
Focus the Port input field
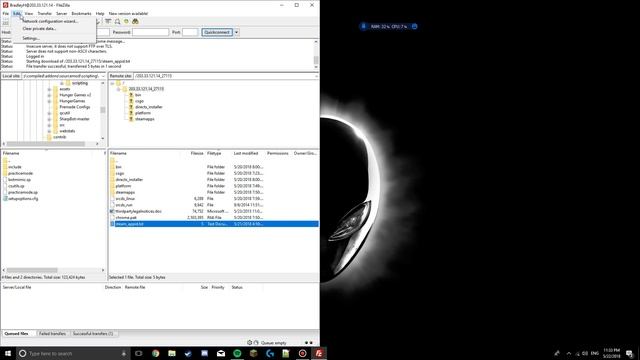190,32
